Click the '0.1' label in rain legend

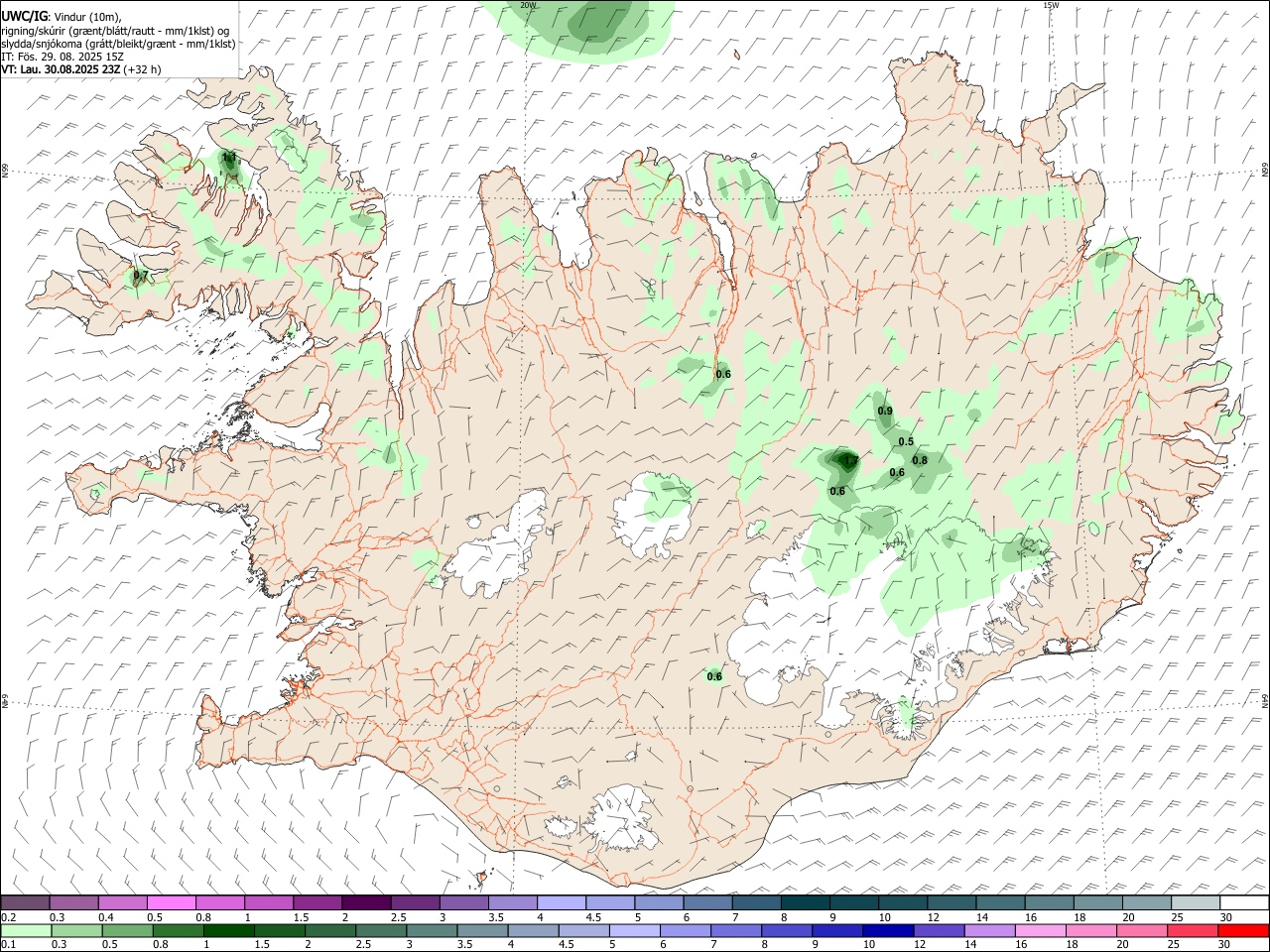(x=8, y=944)
